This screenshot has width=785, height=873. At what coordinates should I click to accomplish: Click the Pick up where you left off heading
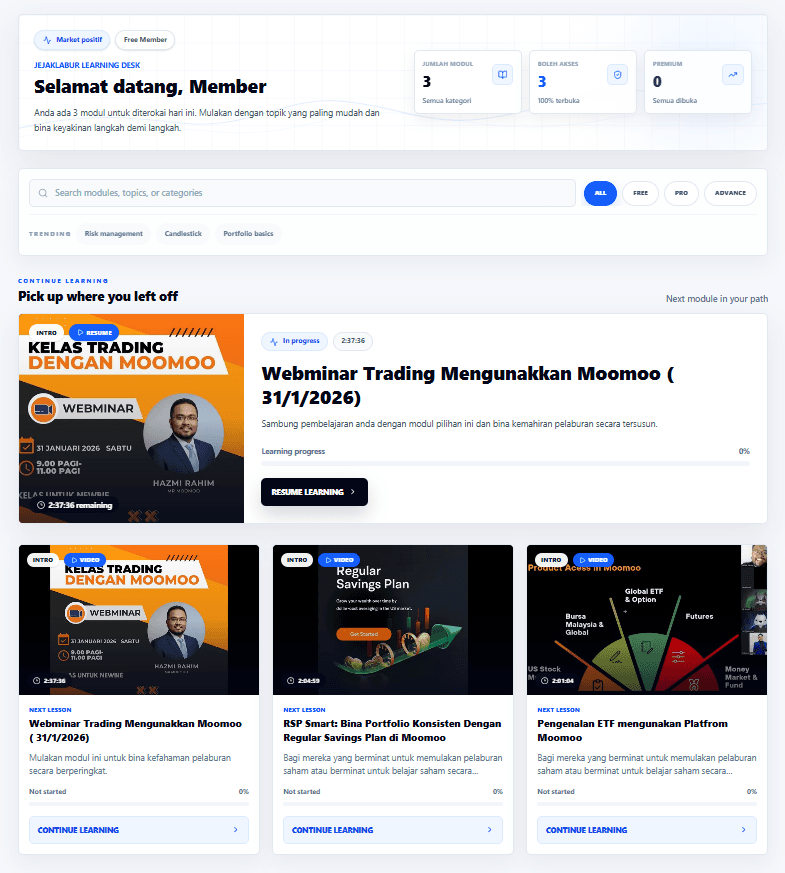point(98,297)
